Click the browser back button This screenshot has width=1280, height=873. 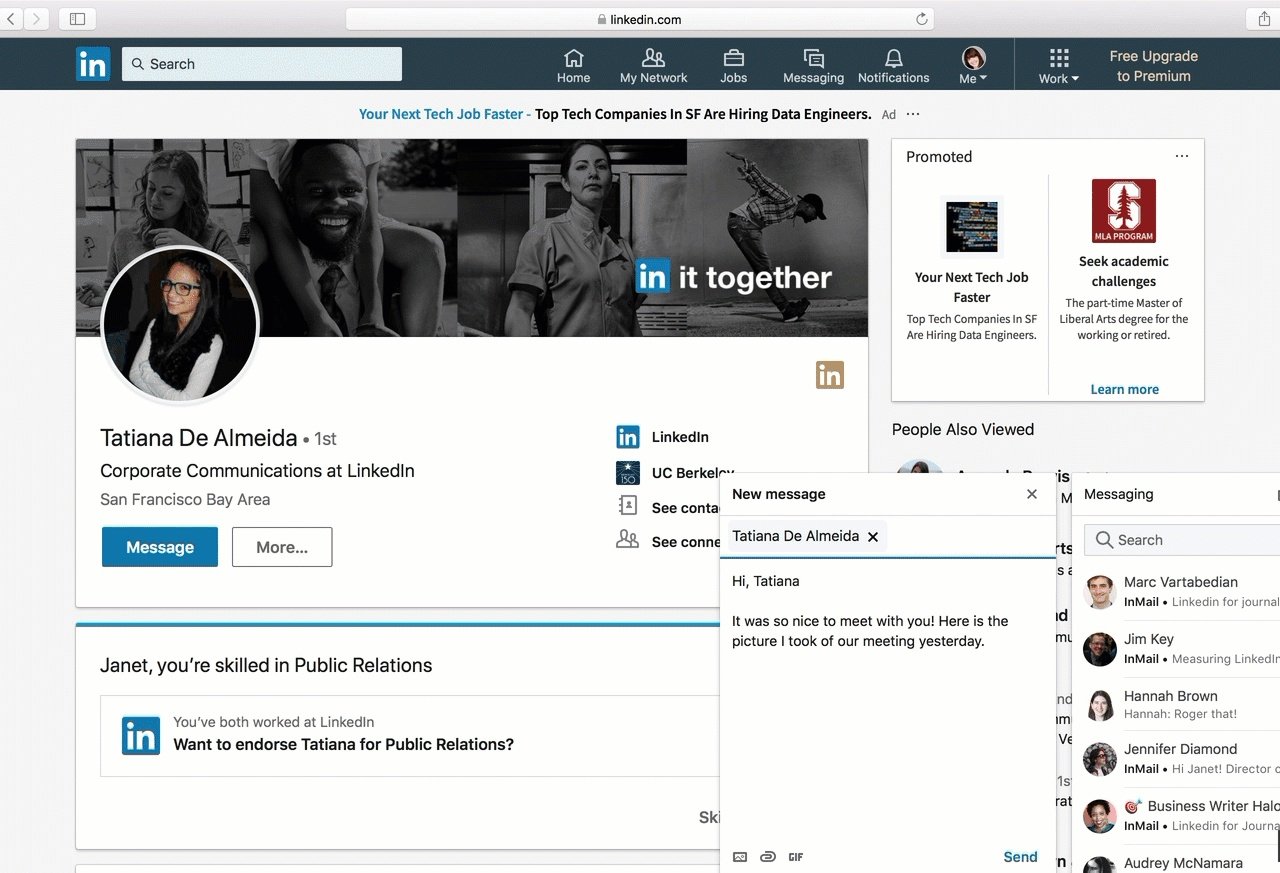pyautogui.click(x=11, y=19)
